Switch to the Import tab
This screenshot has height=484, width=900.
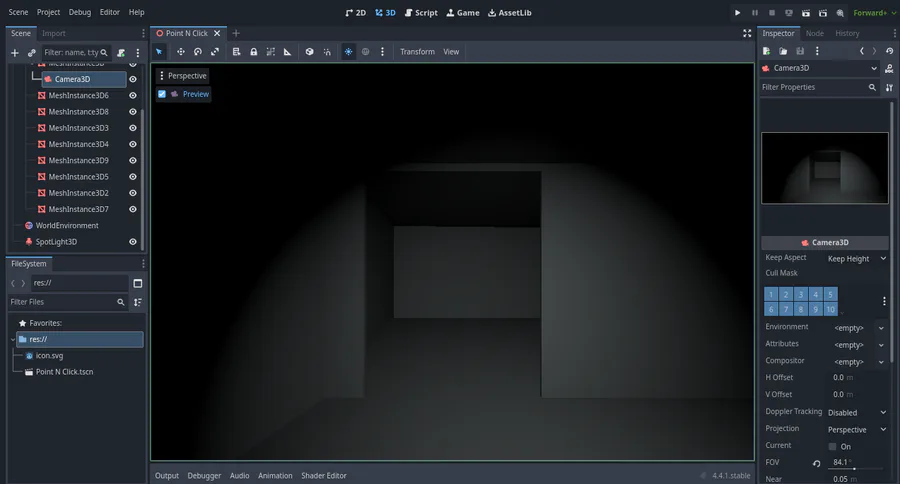54,33
